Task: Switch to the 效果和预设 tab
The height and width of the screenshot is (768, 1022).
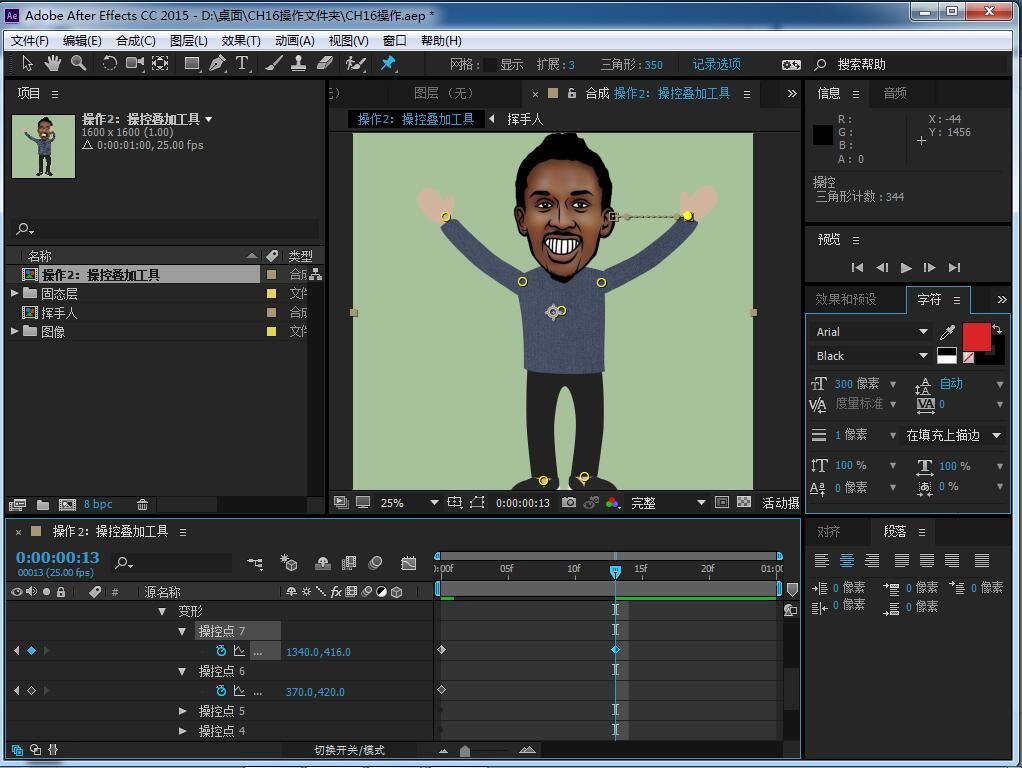Action: (845, 299)
